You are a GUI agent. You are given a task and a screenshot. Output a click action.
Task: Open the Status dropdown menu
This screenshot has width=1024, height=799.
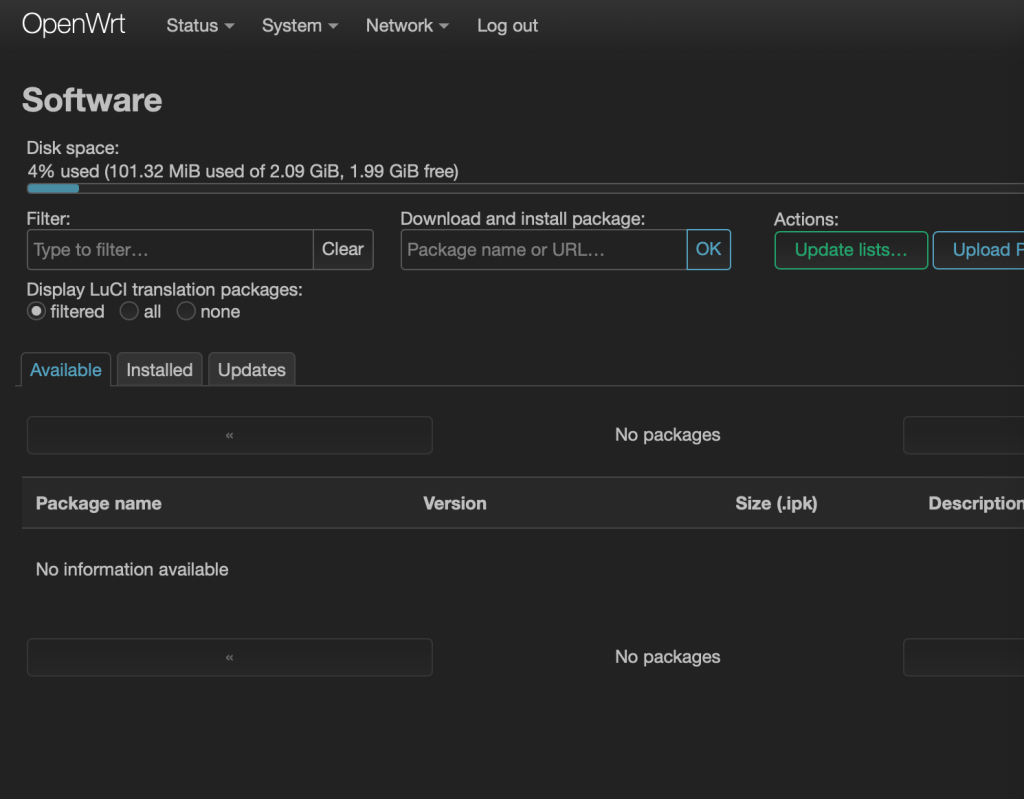200,26
